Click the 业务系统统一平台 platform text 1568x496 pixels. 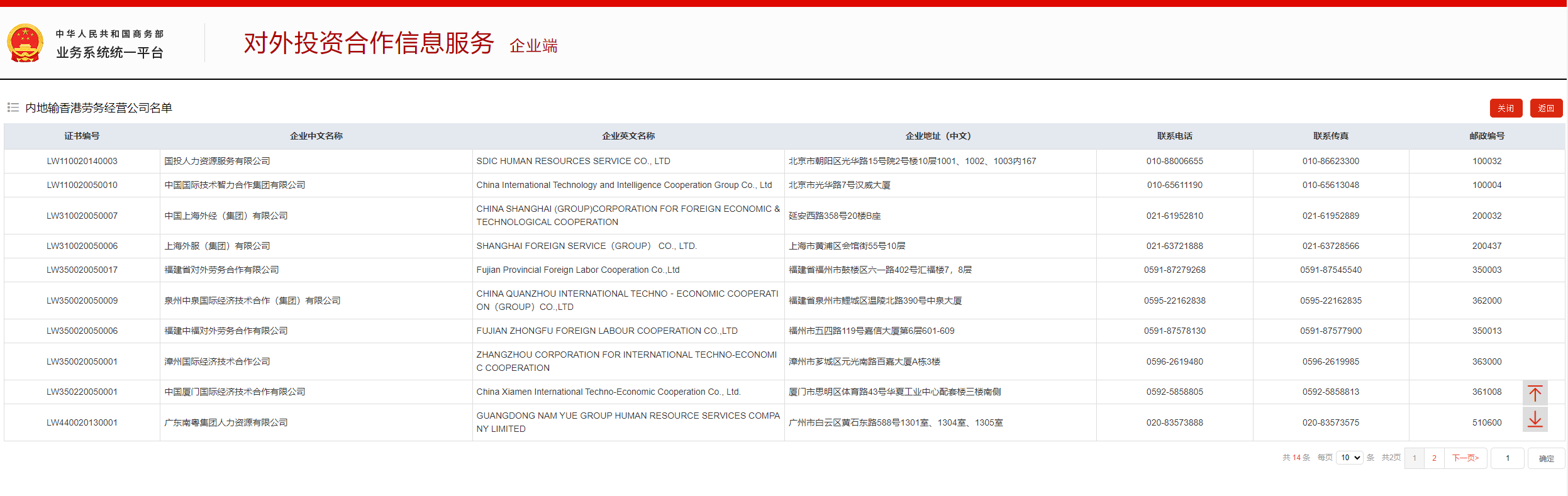click(x=109, y=53)
